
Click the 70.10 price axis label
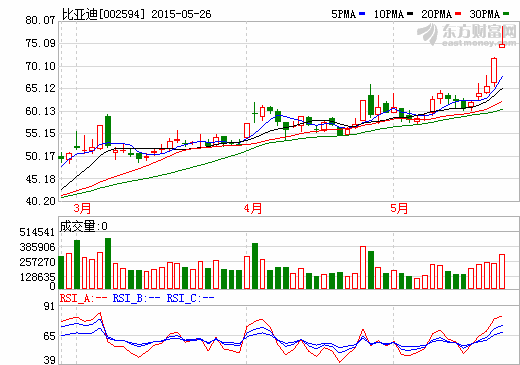(40, 66)
